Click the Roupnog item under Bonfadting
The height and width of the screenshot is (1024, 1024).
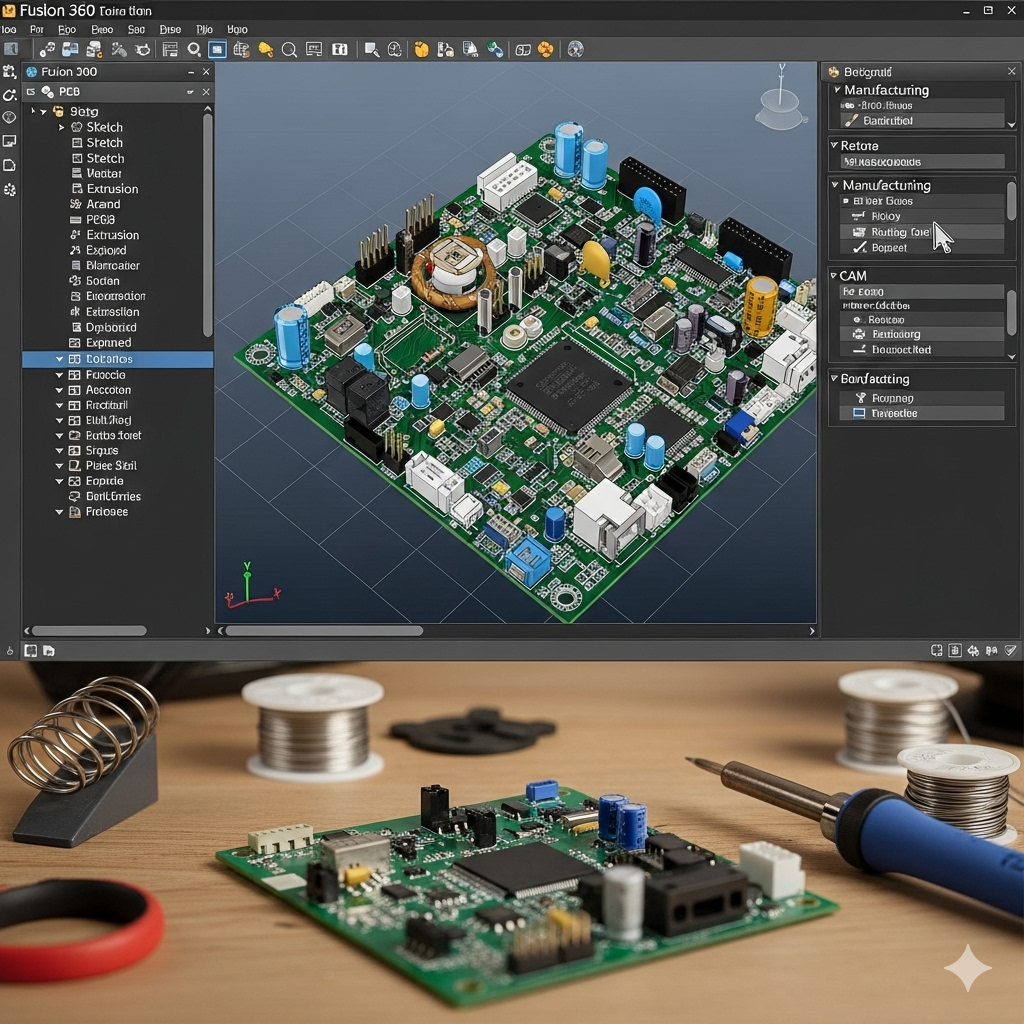[923, 398]
